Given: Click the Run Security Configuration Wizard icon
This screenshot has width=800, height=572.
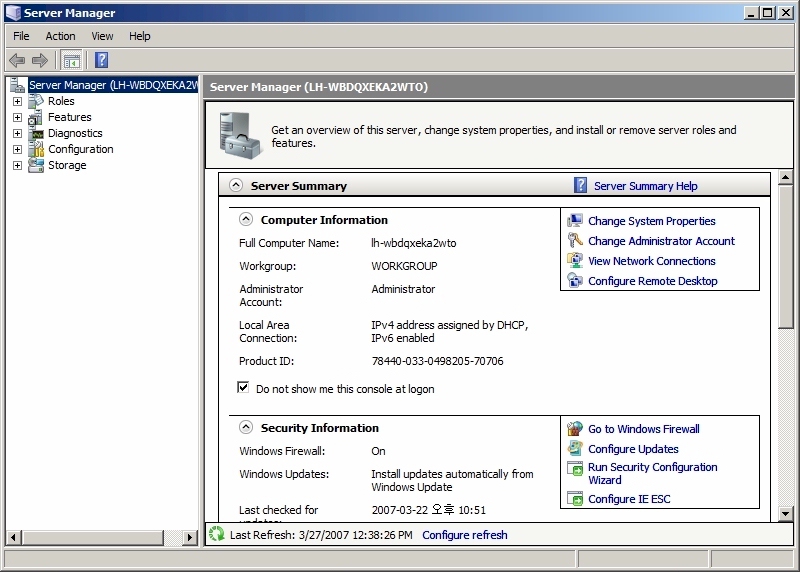Looking at the screenshot, I should [x=575, y=468].
